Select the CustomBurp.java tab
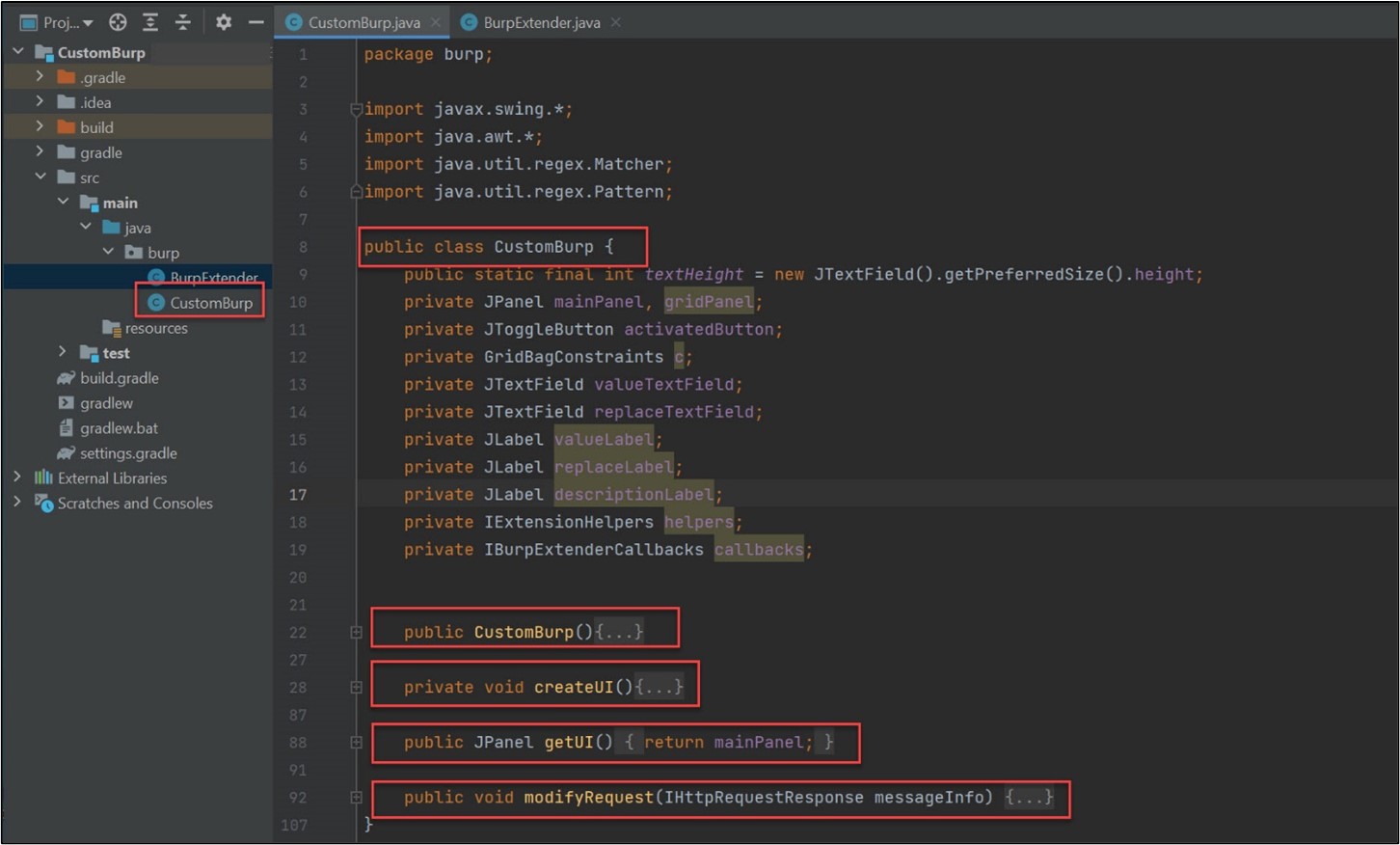Screen dimensions: 1400x845 click(363, 22)
